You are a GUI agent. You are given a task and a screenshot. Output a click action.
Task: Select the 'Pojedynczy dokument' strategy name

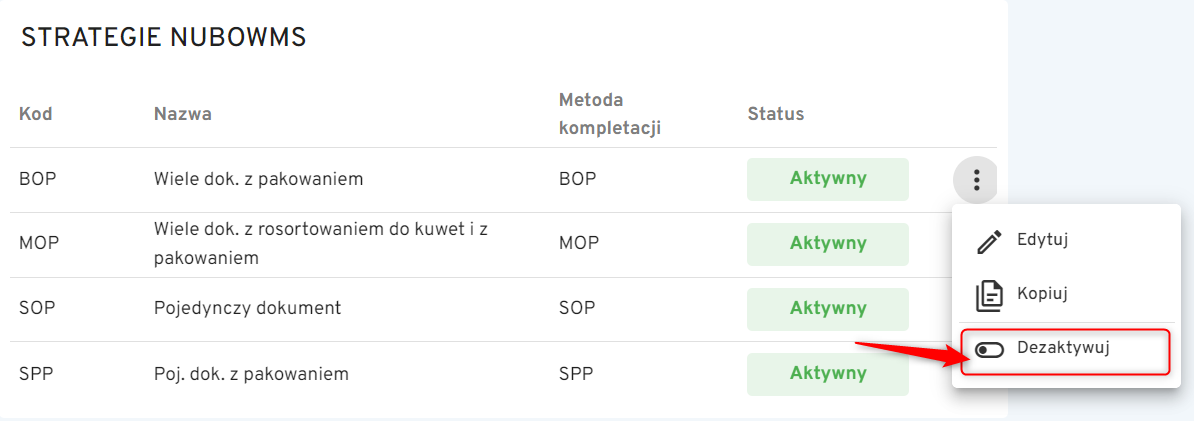(x=248, y=309)
